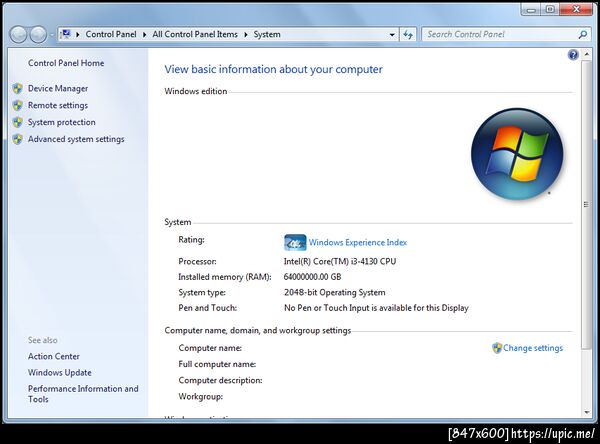
Task: Click the Computer name label
Action: (x=210, y=348)
